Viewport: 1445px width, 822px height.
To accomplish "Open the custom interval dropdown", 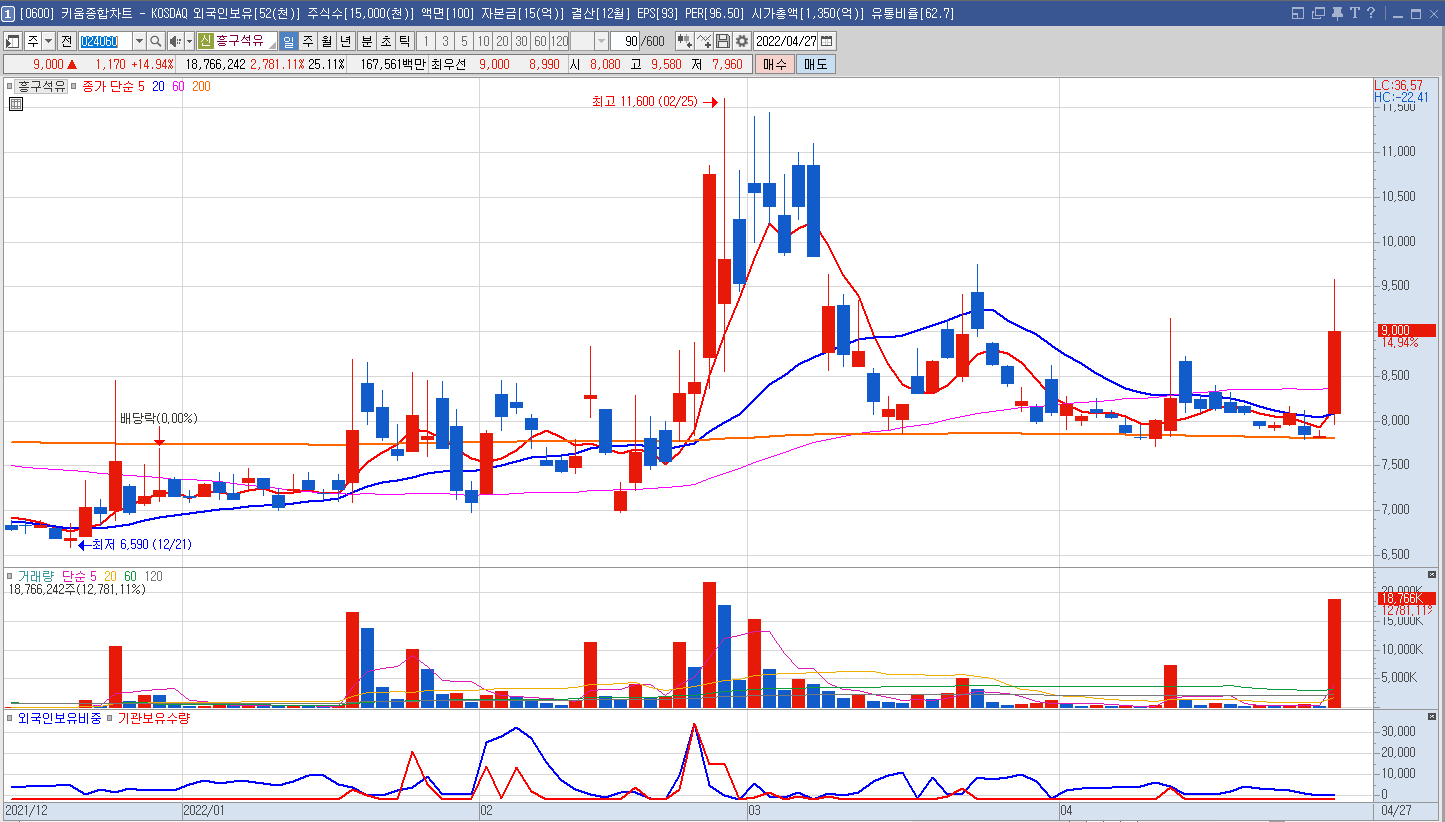I will tap(601, 41).
